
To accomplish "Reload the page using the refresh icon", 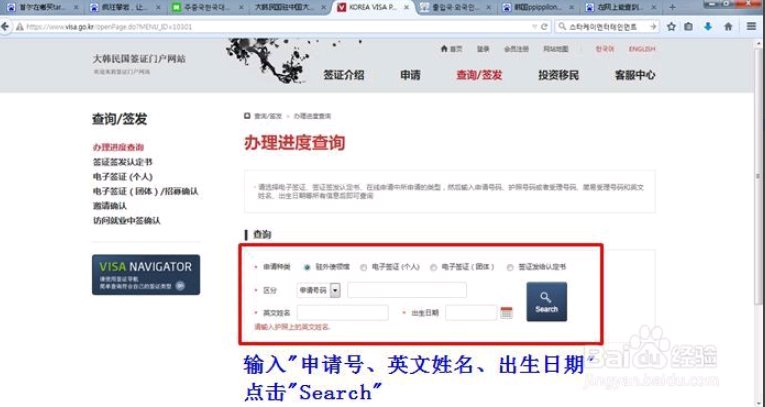I will click(x=545, y=27).
